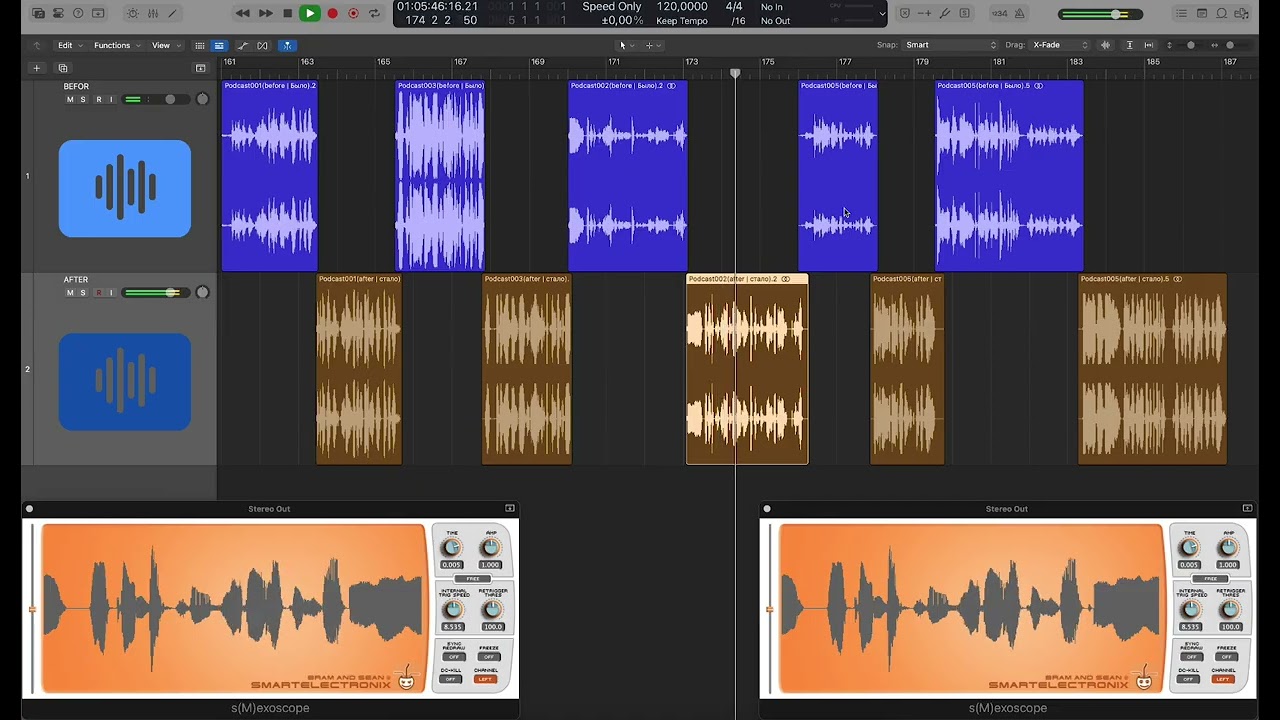Image resolution: width=1280 pixels, height=720 pixels.
Task: Click the master volume slider
Action: point(1100,14)
